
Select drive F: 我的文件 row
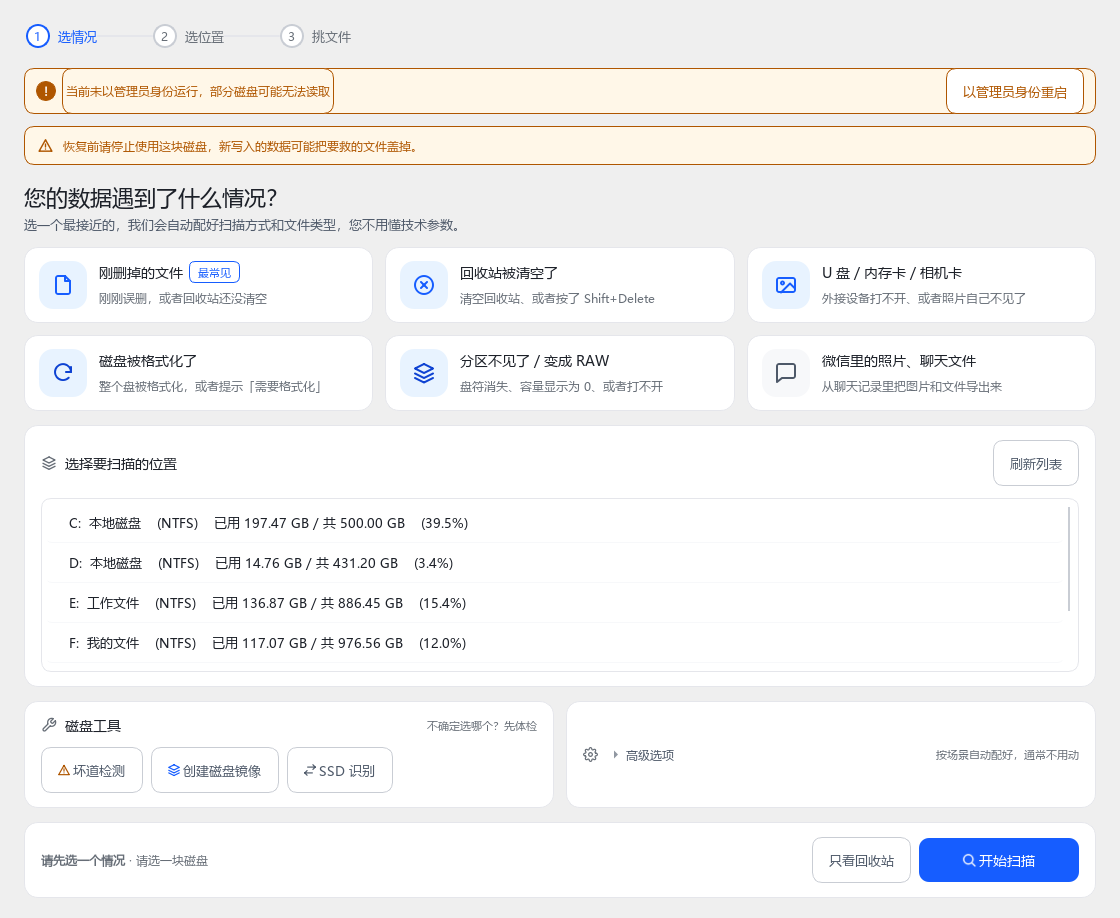click(554, 643)
